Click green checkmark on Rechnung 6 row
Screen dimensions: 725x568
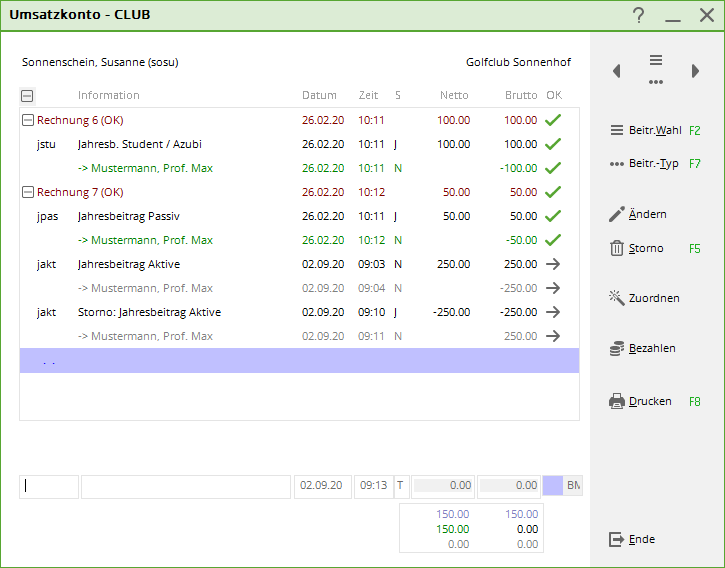tap(553, 120)
